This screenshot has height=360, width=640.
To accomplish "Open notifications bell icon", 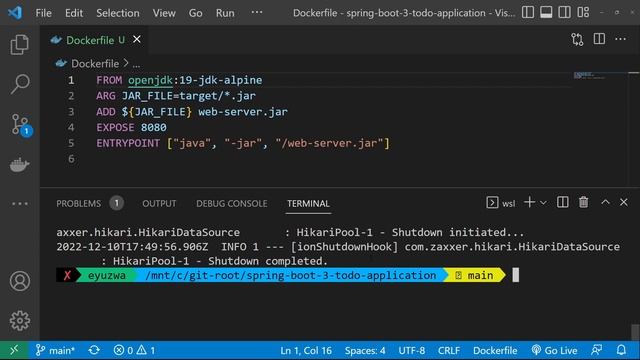I will point(621,350).
